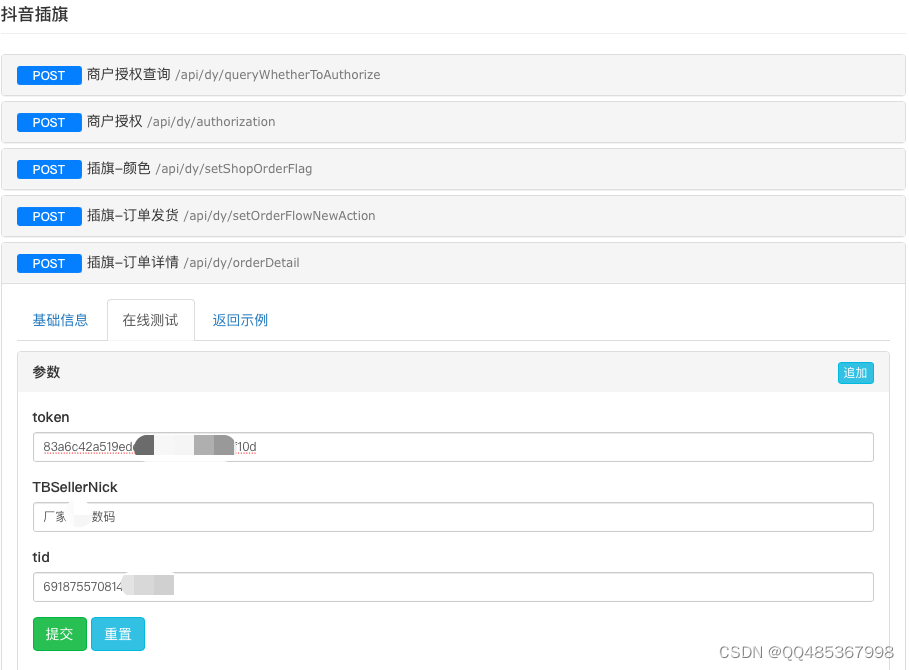Click the tid field label

click(41, 558)
